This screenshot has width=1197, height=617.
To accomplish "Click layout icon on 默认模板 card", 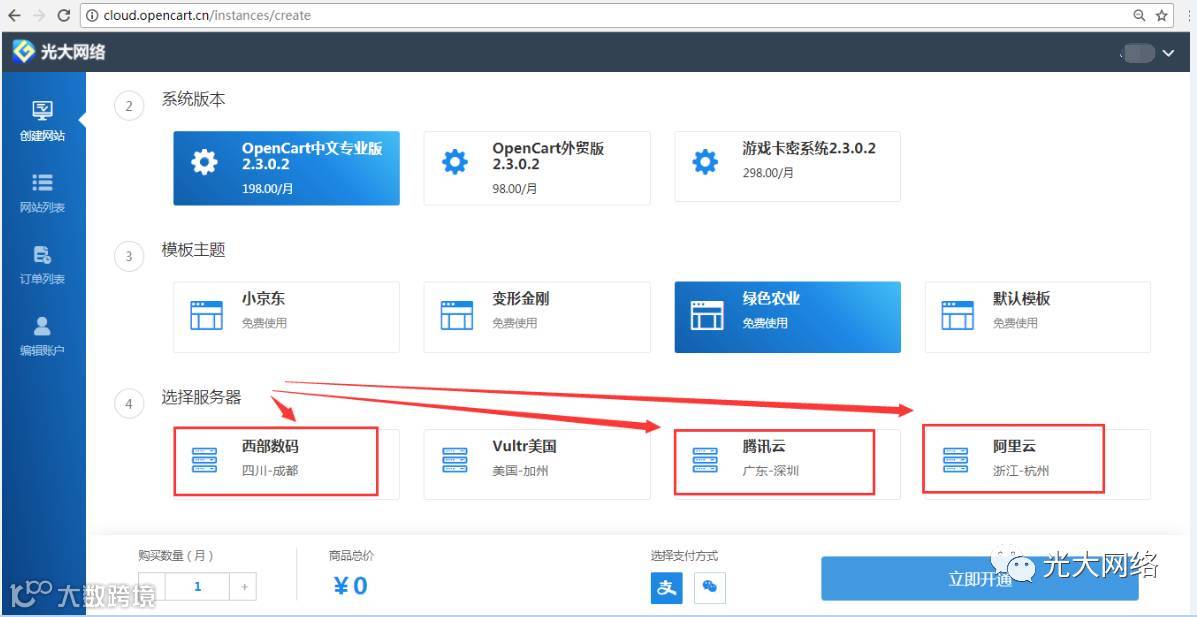I will tap(957, 315).
